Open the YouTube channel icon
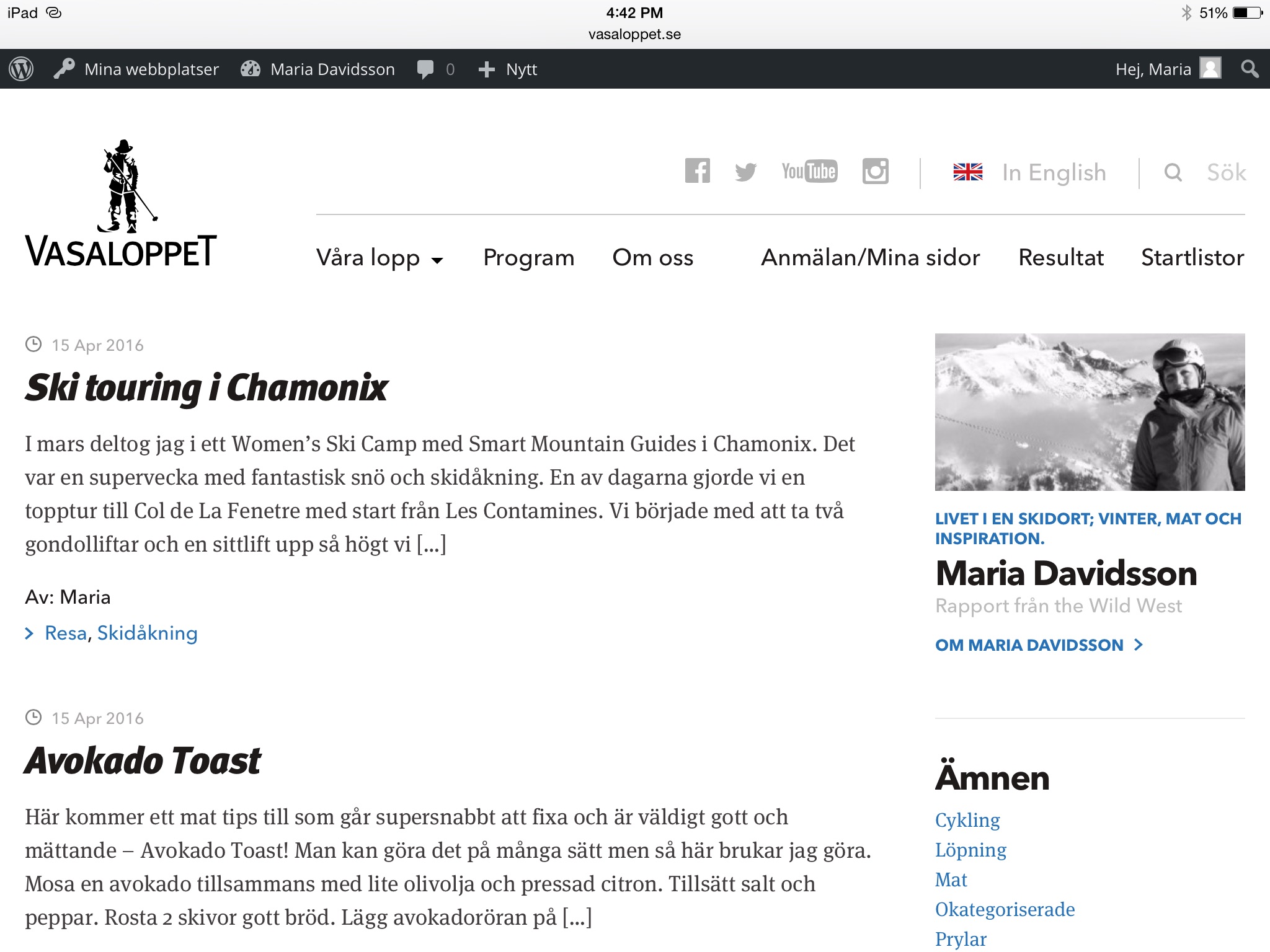 [809, 171]
